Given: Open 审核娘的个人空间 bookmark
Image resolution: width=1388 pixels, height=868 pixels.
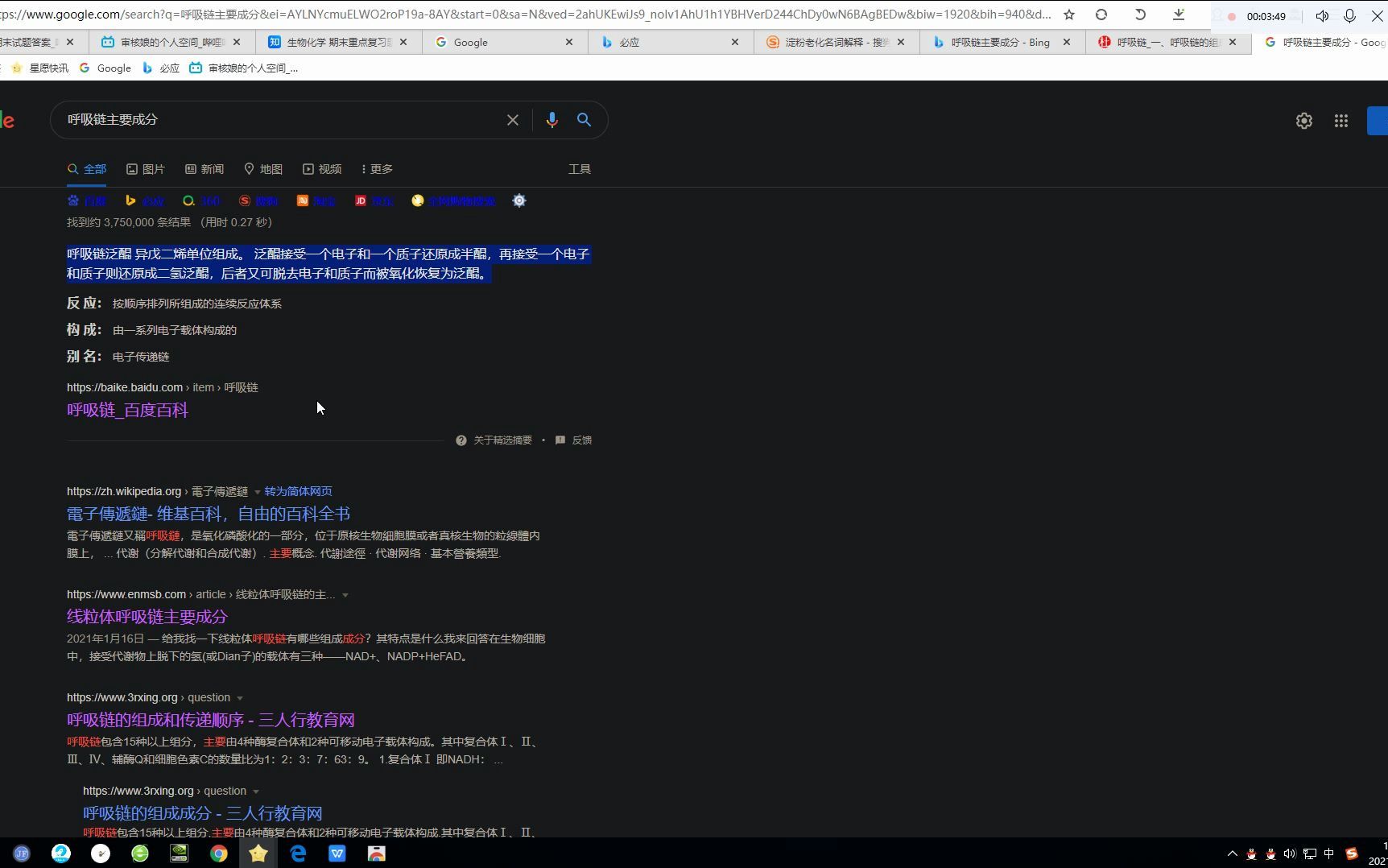Looking at the screenshot, I should click(x=244, y=68).
